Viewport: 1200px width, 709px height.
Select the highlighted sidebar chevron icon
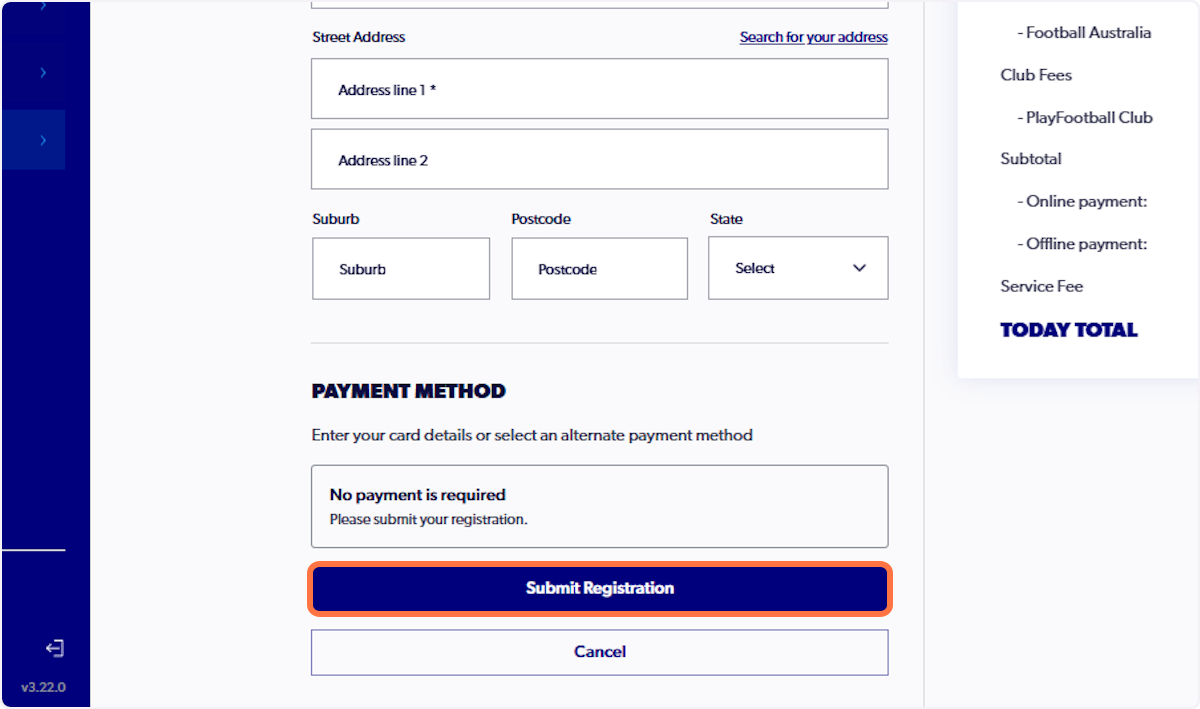pyautogui.click(x=42, y=140)
